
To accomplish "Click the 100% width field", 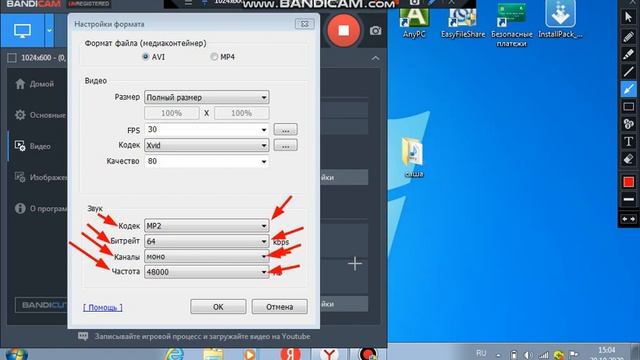I will tap(171, 113).
